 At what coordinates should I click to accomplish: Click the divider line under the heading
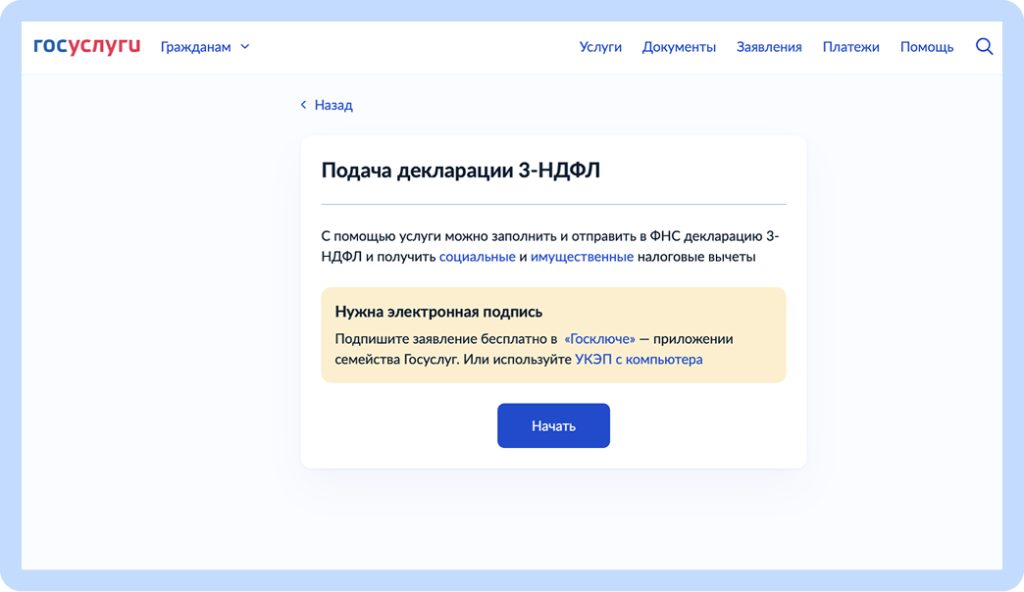point(553,204)
